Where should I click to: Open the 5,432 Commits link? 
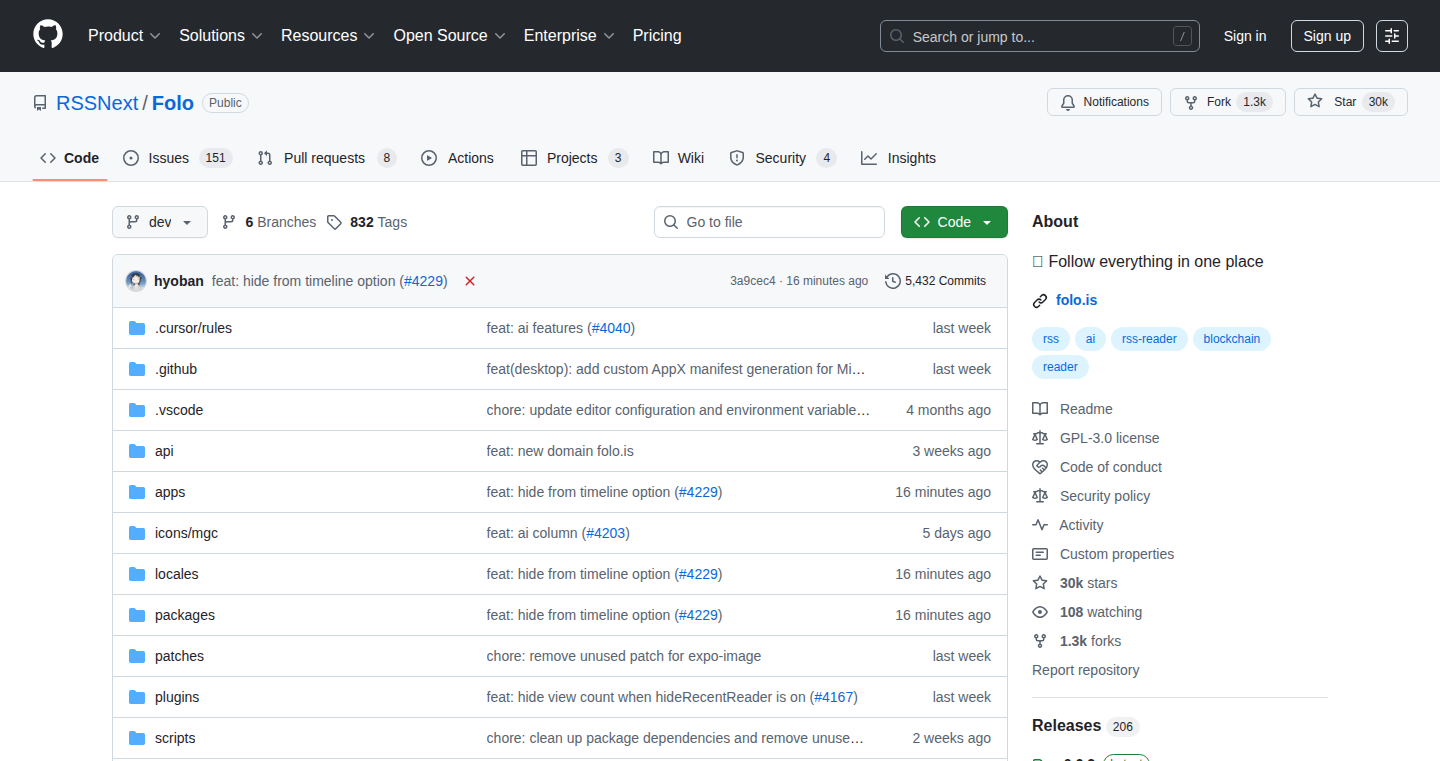pos(936,281)
